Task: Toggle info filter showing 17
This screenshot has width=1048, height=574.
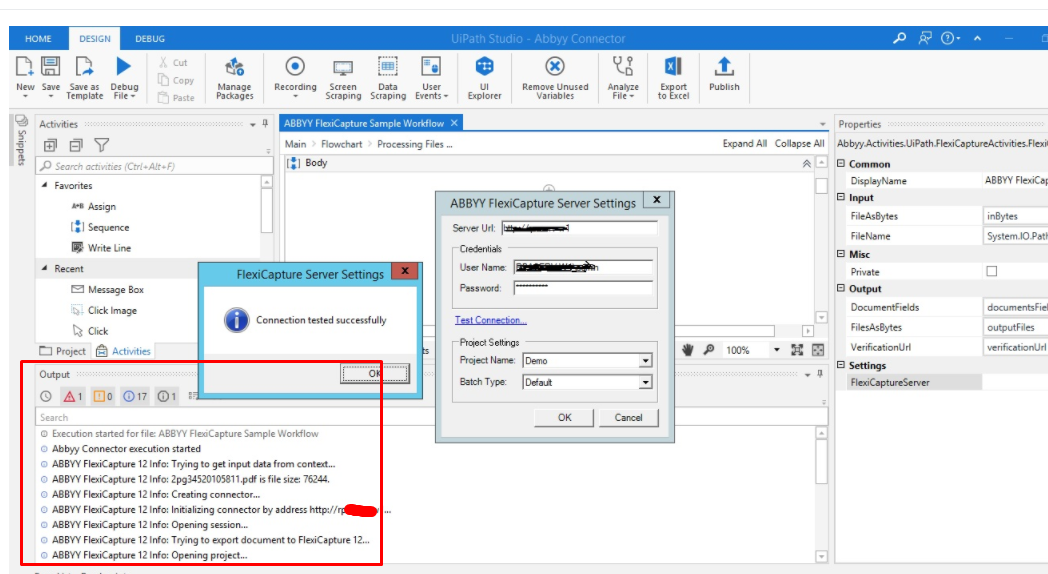Action: pos(135,396)
